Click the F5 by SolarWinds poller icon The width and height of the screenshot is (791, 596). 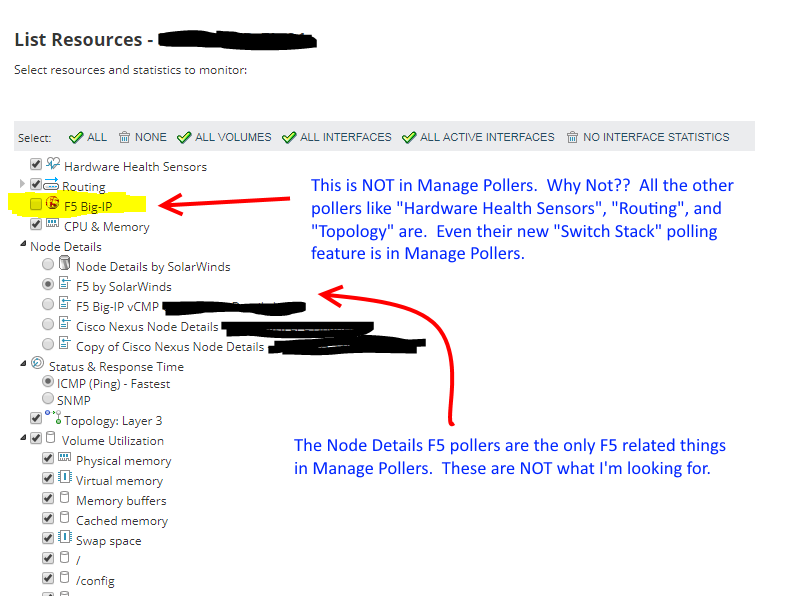click(65, 283)
